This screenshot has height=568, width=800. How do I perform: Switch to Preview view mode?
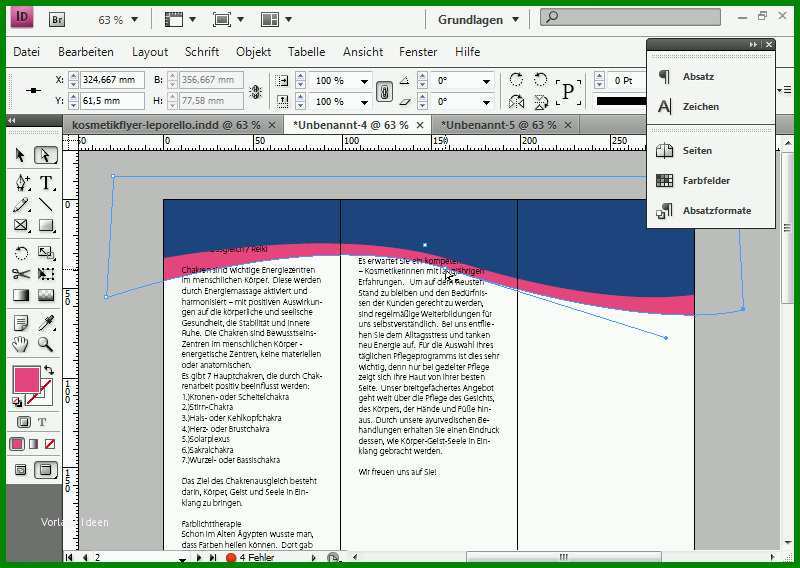point(45,470)
